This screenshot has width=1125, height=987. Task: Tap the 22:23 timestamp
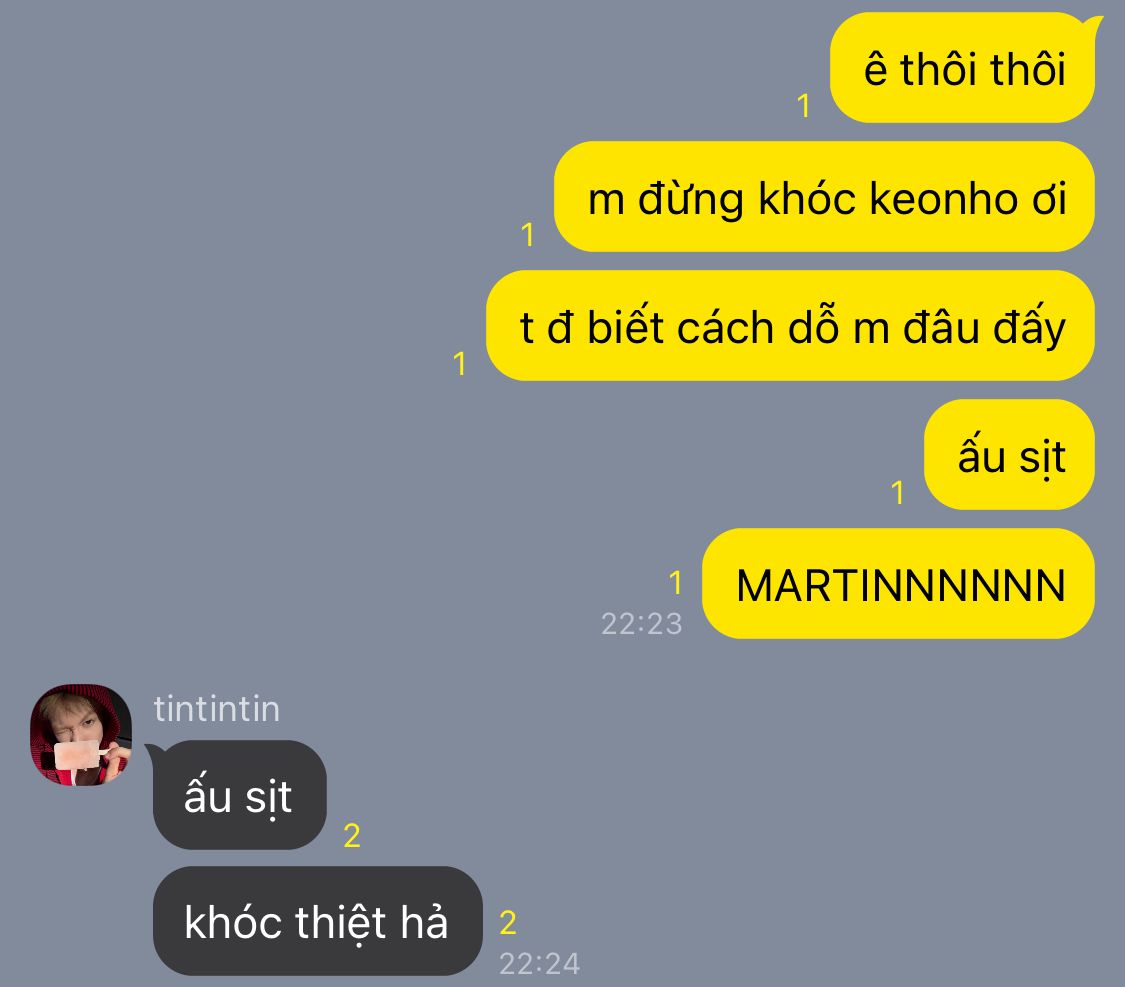(x=641, y=624)
